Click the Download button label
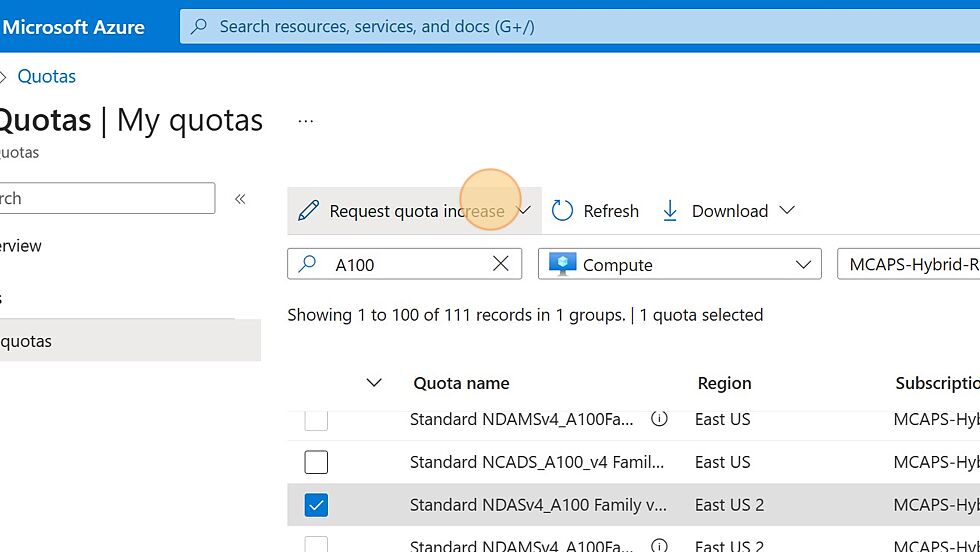 point(729,211)
